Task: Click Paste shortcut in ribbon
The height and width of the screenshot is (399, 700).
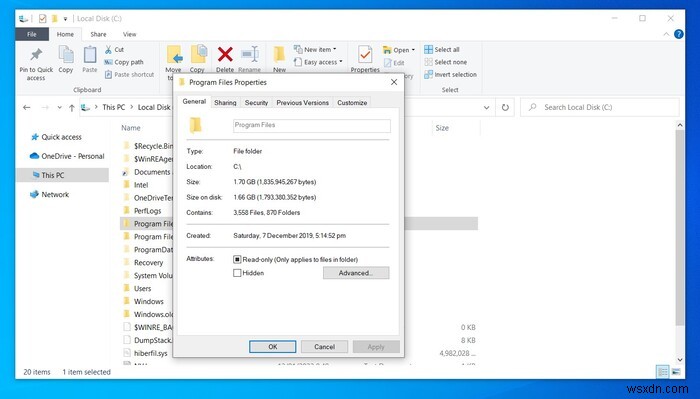Action: tap(129, 75)
